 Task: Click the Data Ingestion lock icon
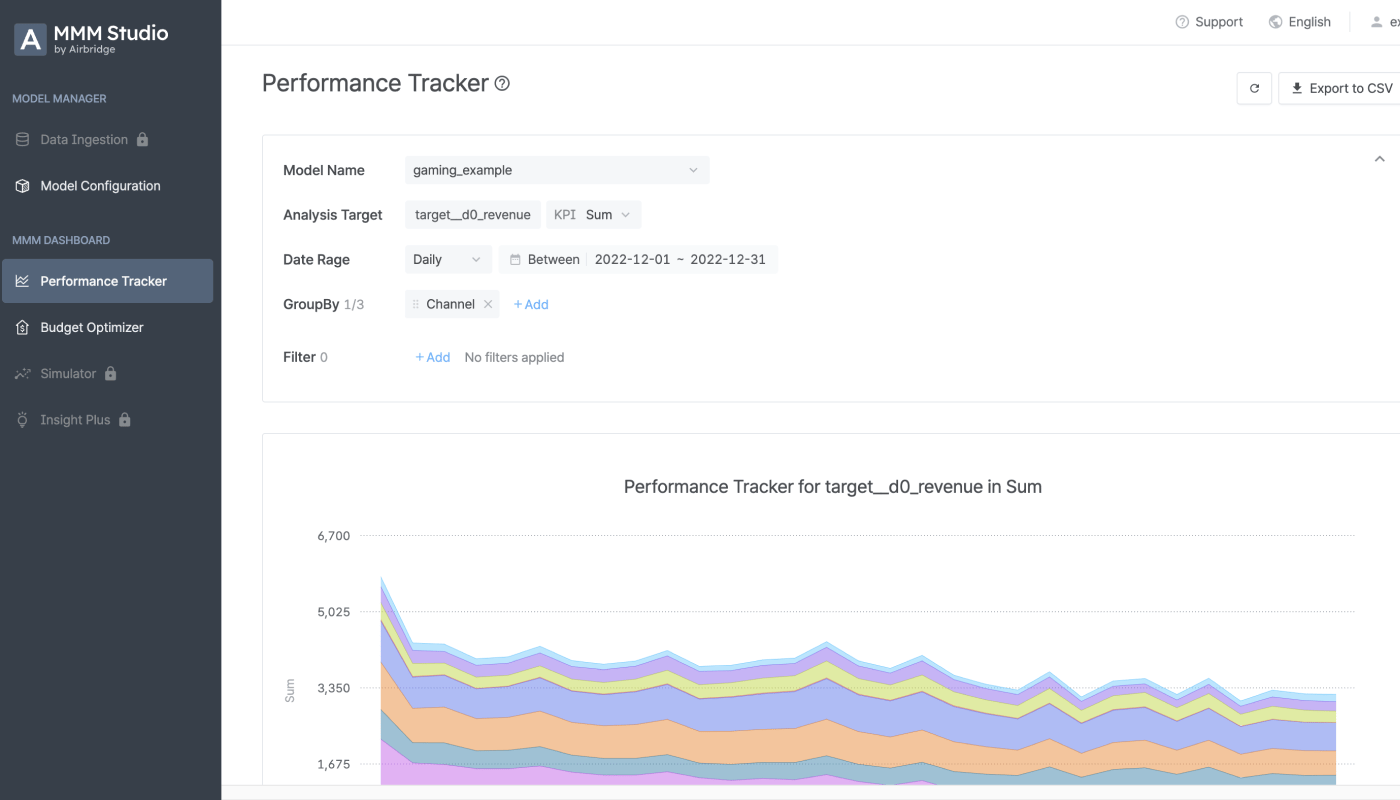point(142,139)
